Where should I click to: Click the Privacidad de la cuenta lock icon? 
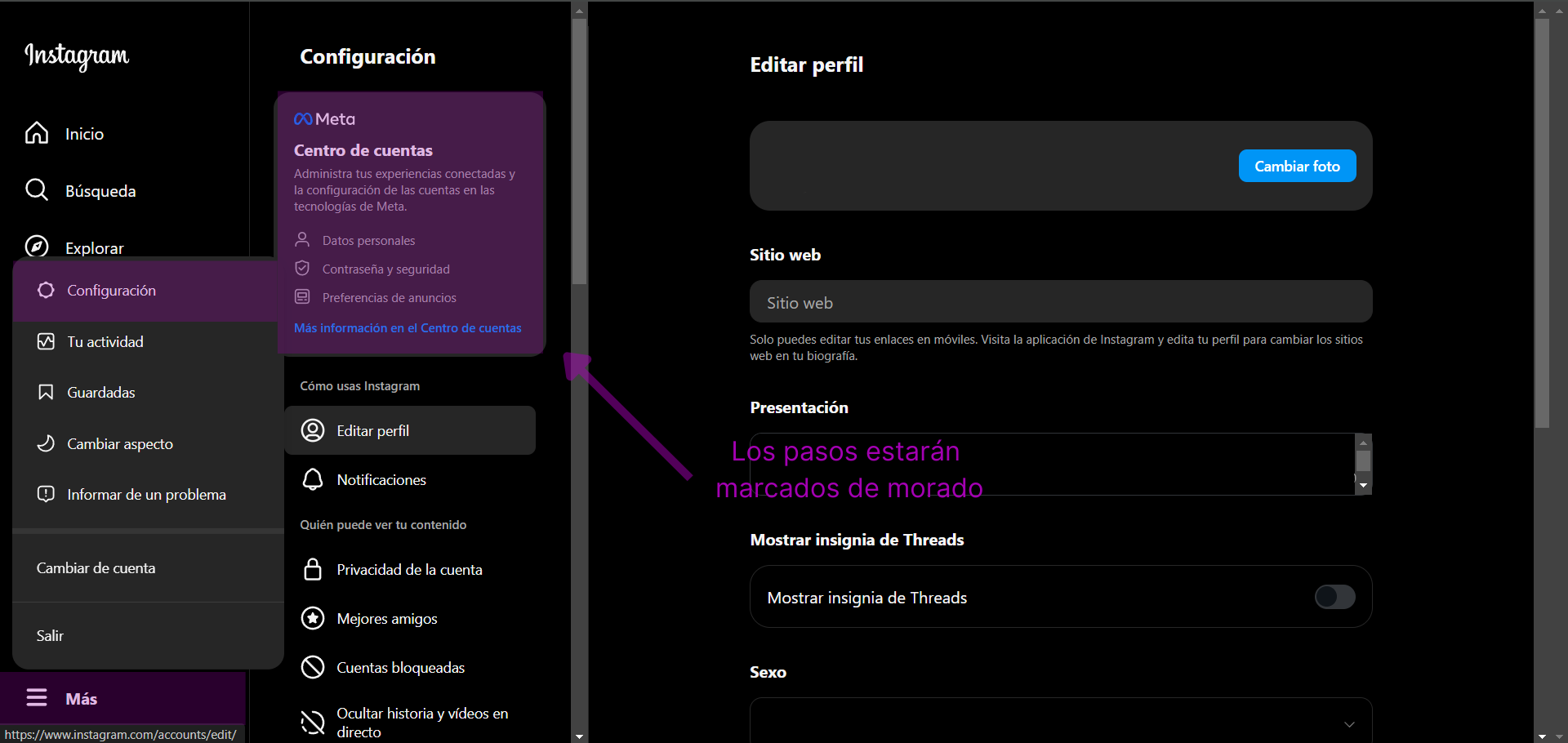point(313,569)
